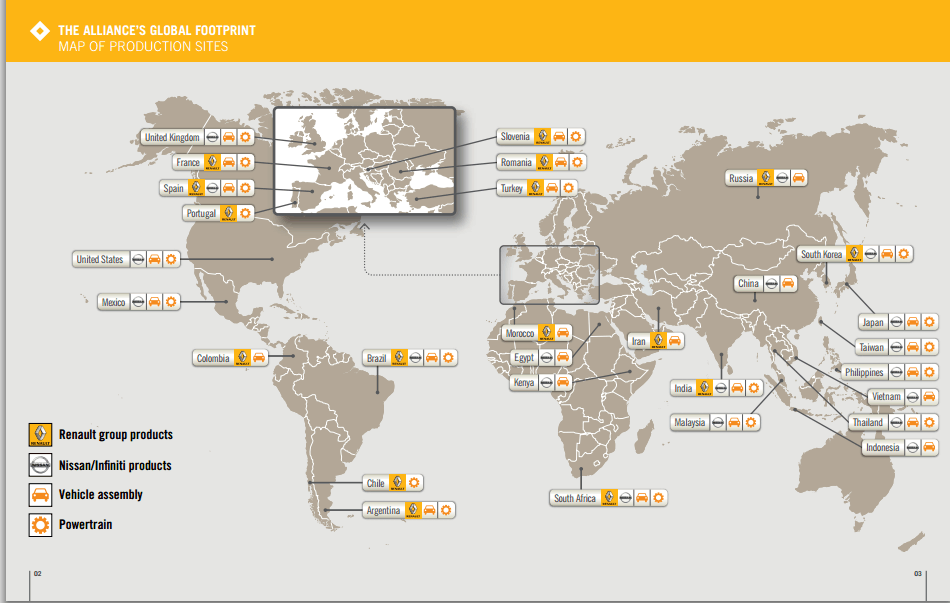This screenshot has width=950, height=603.
Task: Click the Renault logo on Portugal label
Action: click(228, 213)
